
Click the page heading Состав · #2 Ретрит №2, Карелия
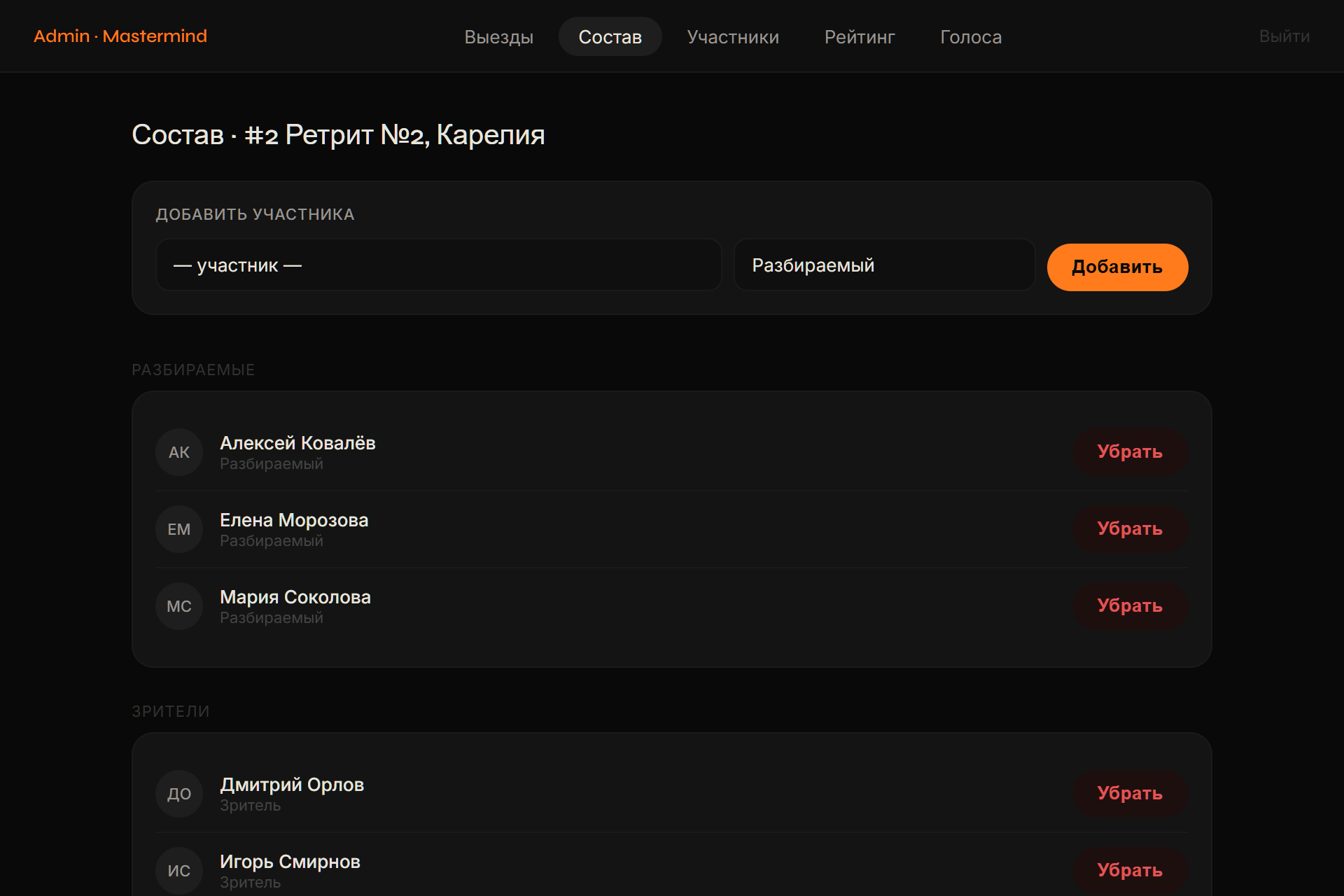coord(338,134)
